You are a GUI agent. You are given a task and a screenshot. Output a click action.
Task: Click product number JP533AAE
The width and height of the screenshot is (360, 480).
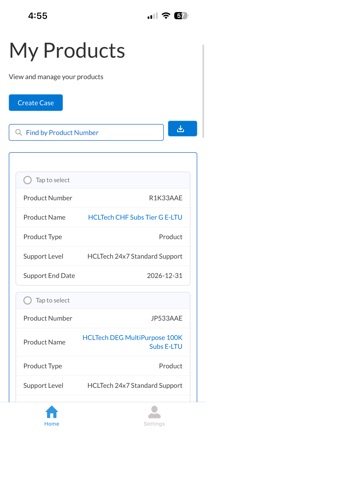[166, 318]
